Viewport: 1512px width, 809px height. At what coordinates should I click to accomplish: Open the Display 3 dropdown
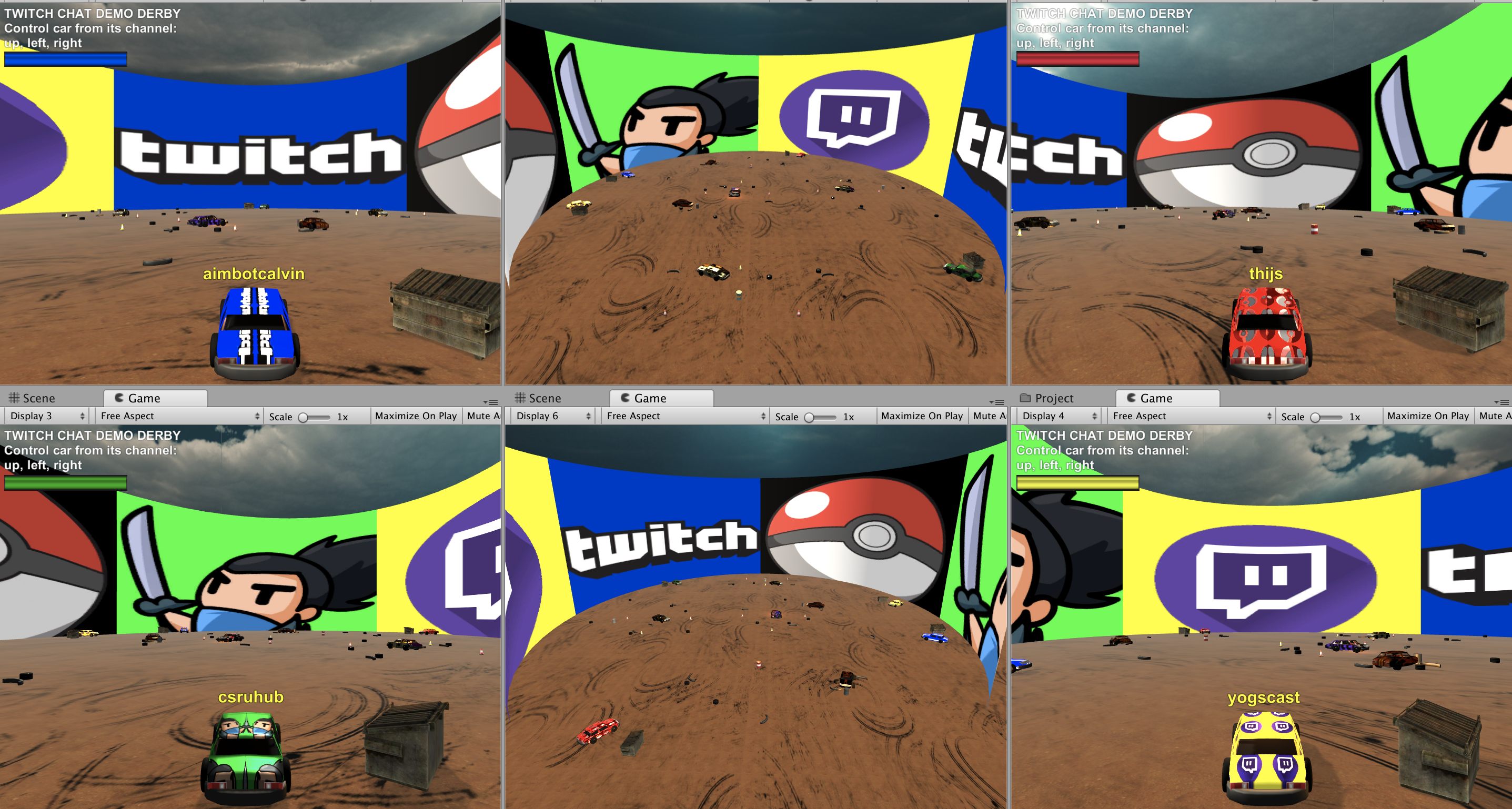pyautogui.click(x=47, y=416)
